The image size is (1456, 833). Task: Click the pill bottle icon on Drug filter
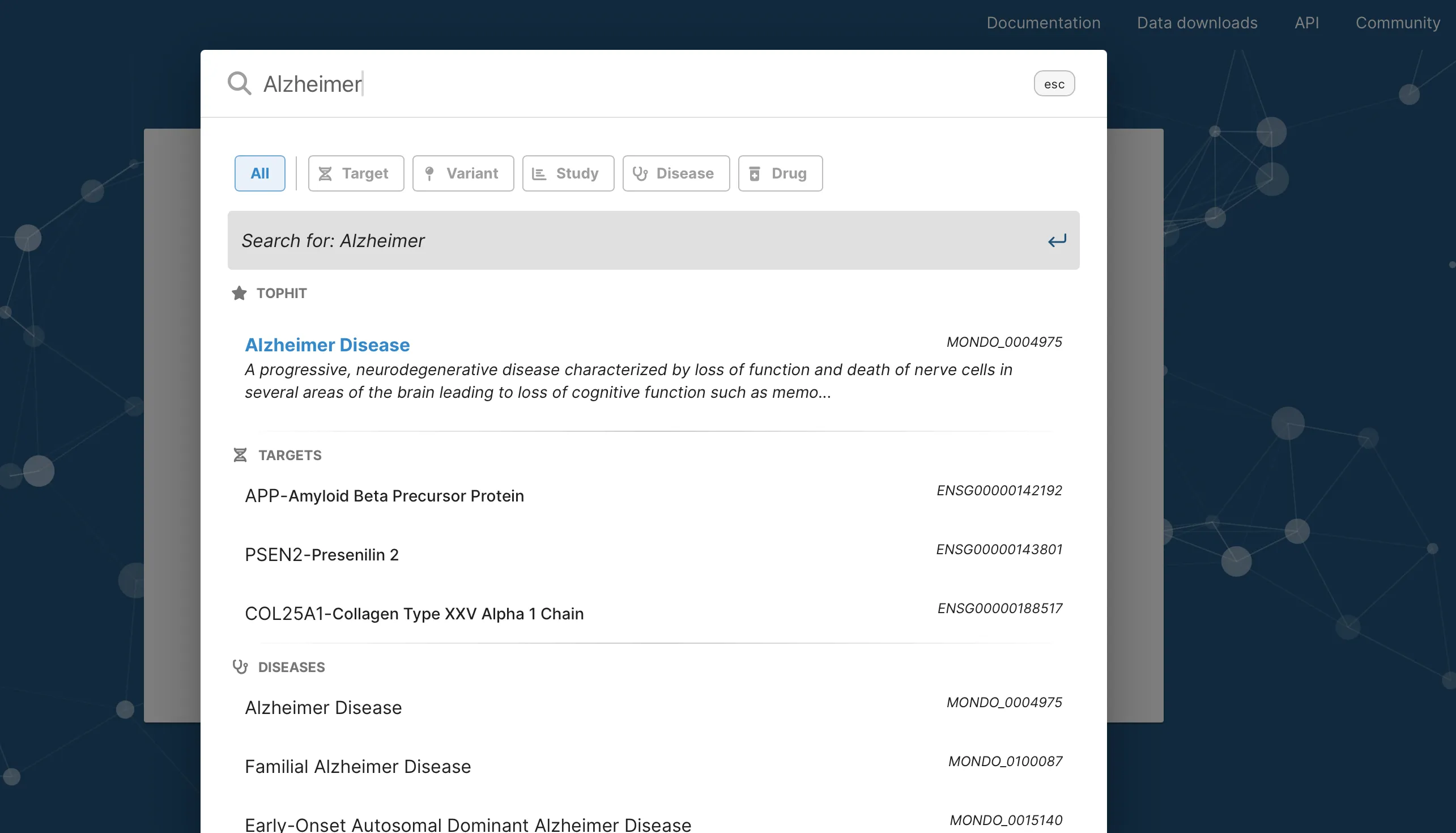tap(754, 173)
